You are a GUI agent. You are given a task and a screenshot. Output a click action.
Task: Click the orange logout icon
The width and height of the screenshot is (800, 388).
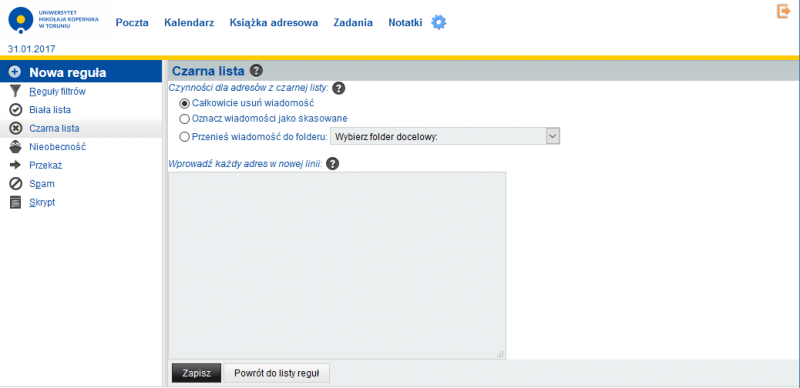(783, 11)
